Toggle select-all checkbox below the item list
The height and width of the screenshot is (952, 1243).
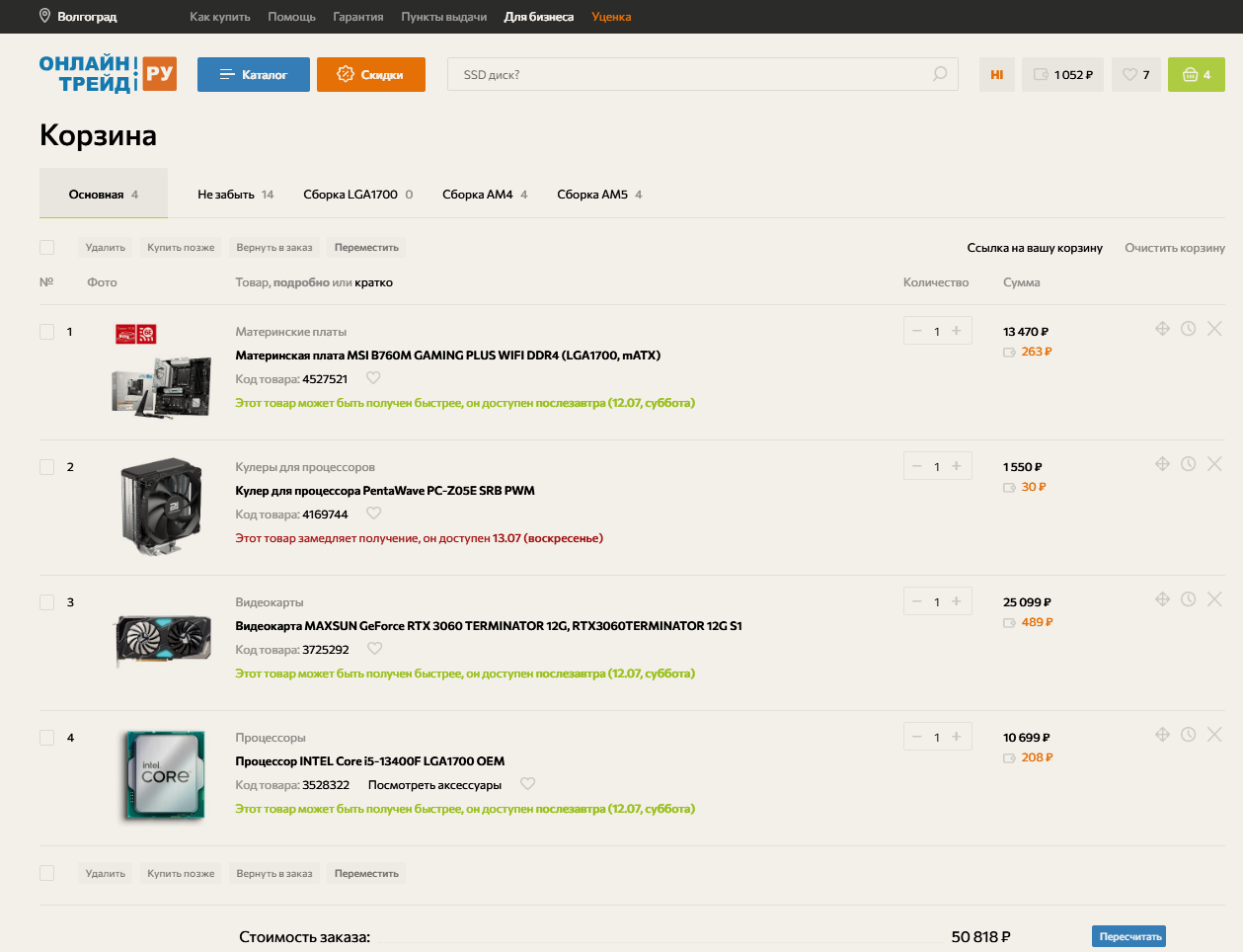[x=46, y=873]
